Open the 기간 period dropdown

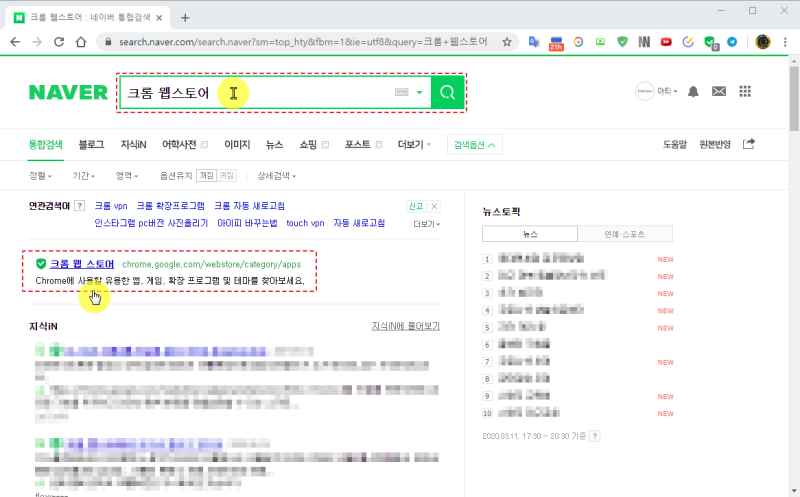tap(84, 176)
